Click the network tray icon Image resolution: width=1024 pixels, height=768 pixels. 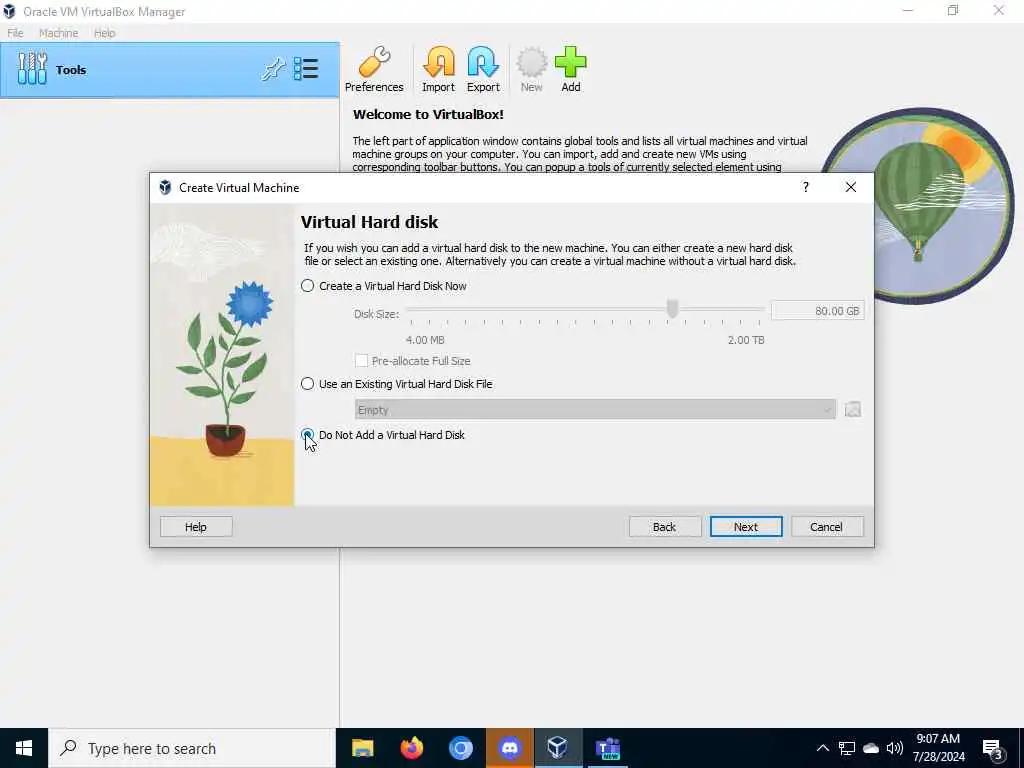click(x=847, y=748)
